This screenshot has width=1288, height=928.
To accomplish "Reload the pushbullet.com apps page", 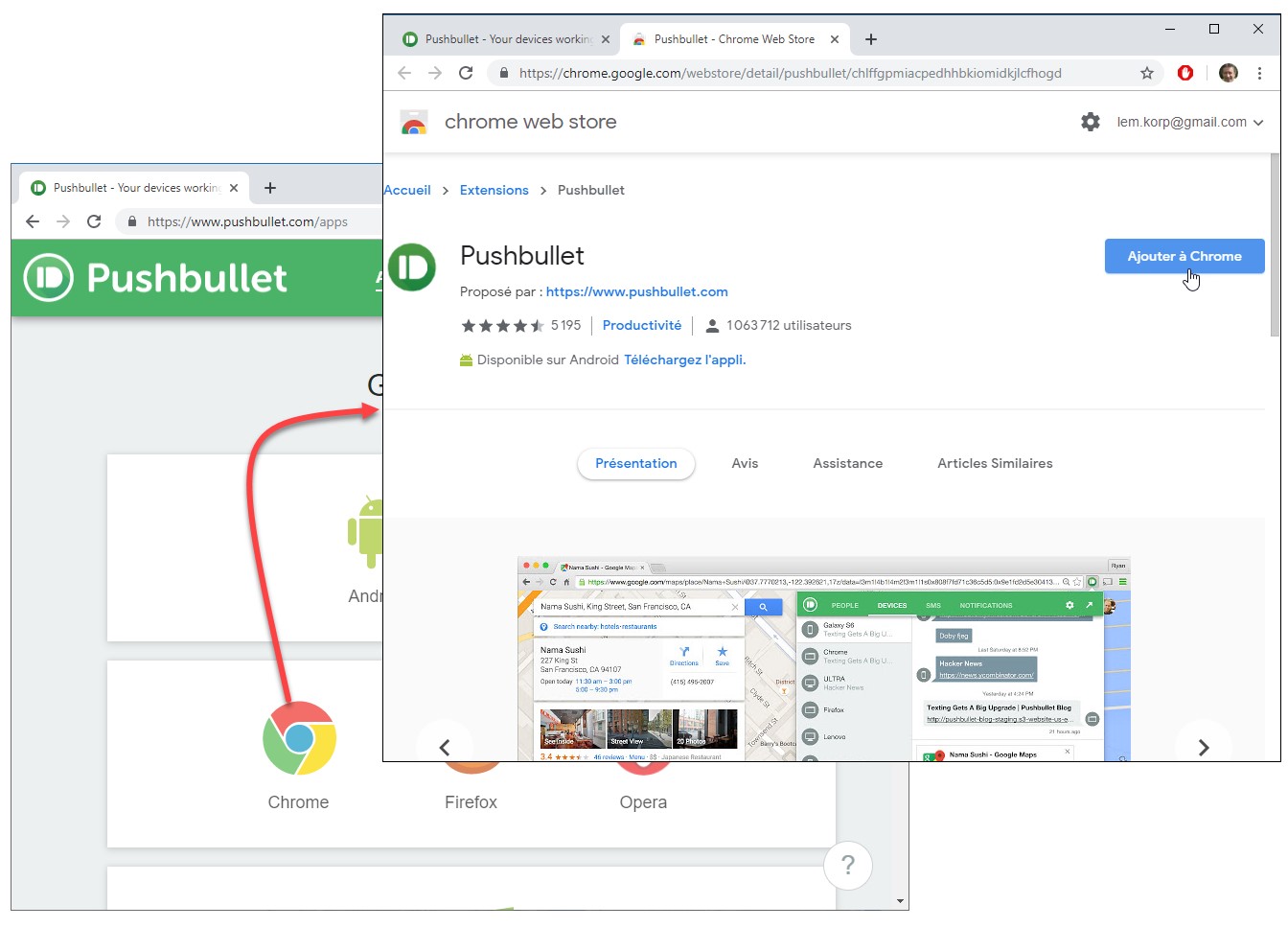I will 94,221.
